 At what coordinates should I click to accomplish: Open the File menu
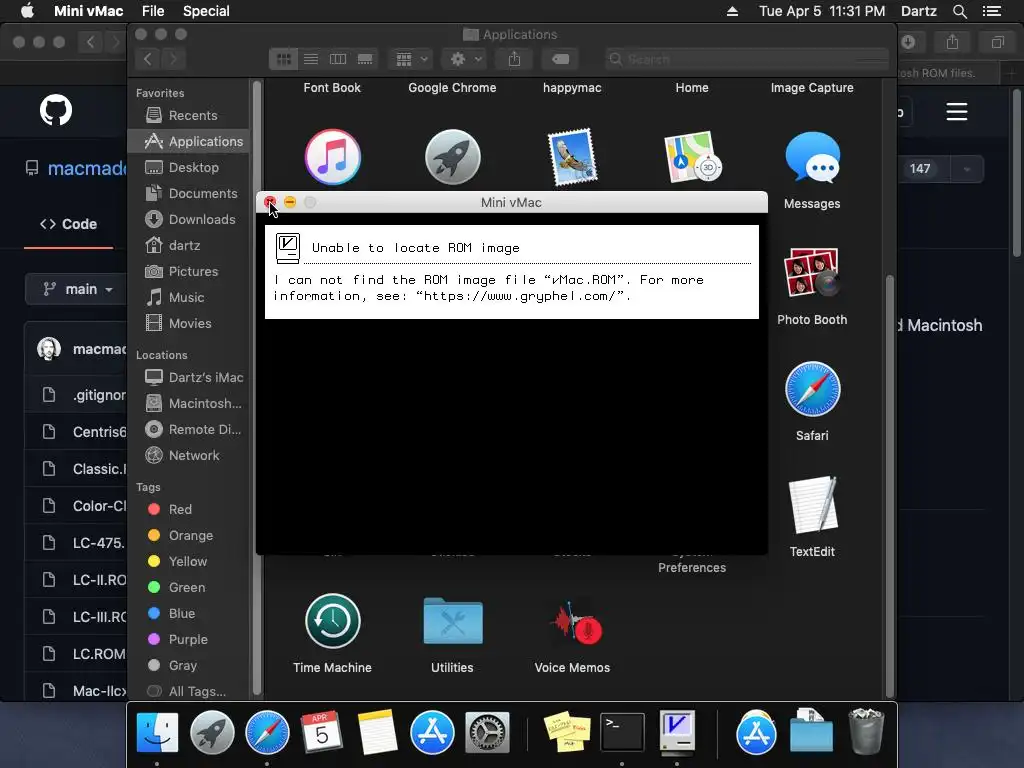pyautogui.click(x=153, y=11)
